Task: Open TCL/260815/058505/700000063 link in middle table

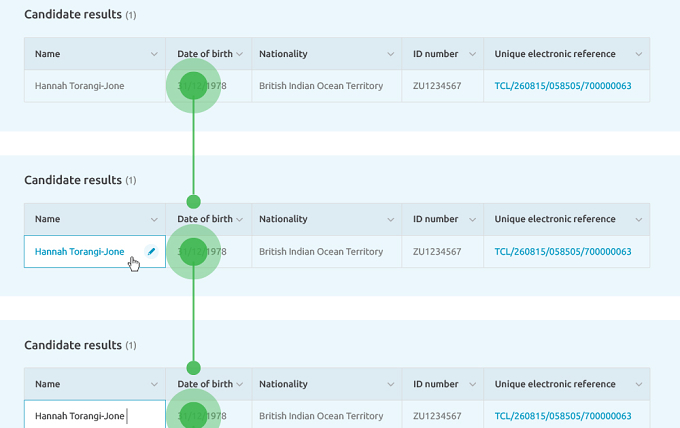Action: (563, 252)
